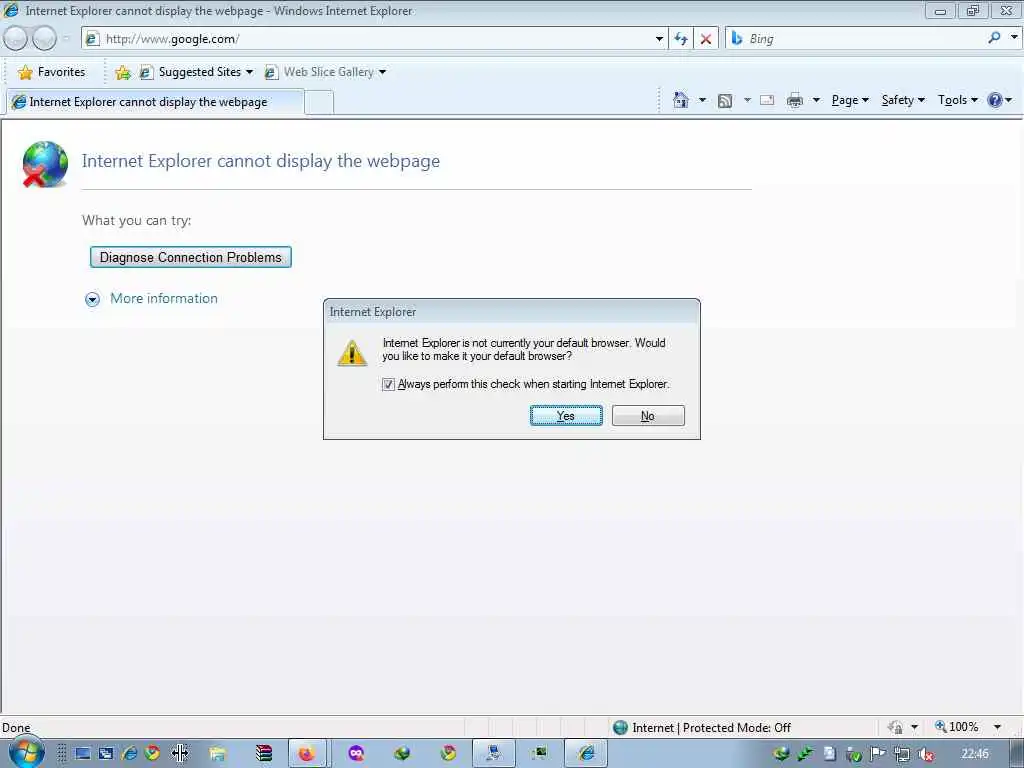Click the Show Desktop quick launch icon
Viewport: 1024px width, 768px height.
83,754
